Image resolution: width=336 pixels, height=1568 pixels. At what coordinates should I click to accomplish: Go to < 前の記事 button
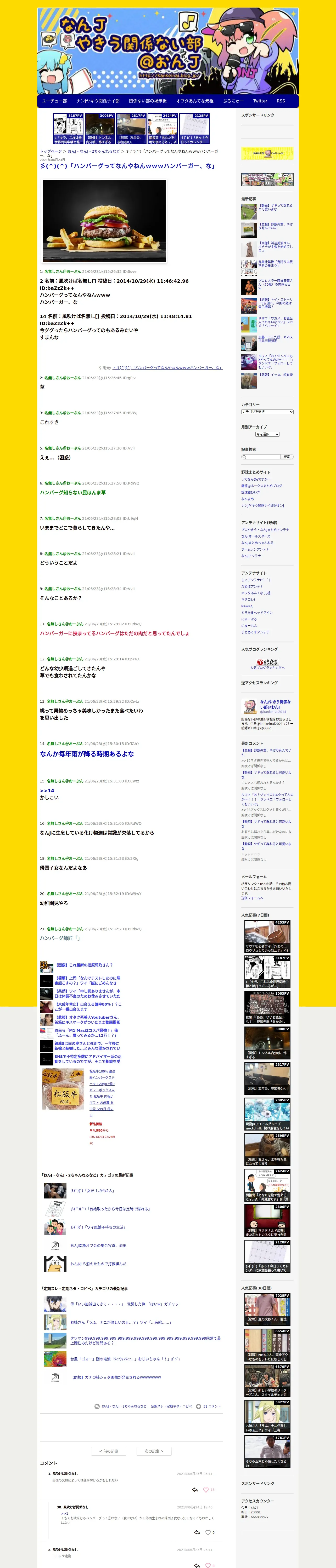(x=109, y=1451)
